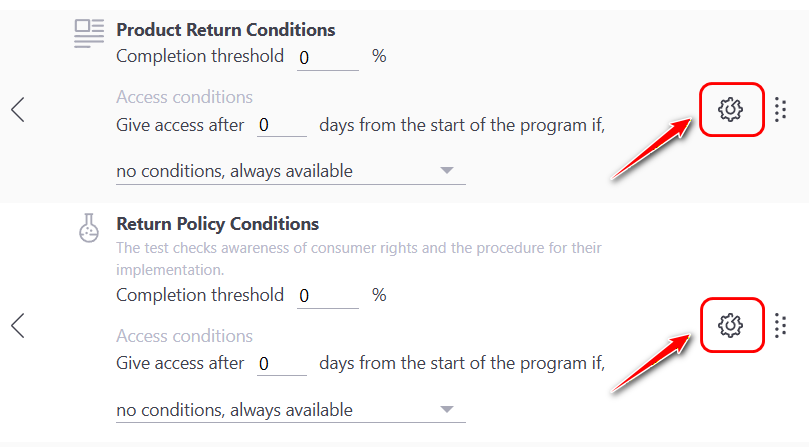809x447 pixels.
Task: Click days field under Product Return Conditions
Action: coord(281,126)
